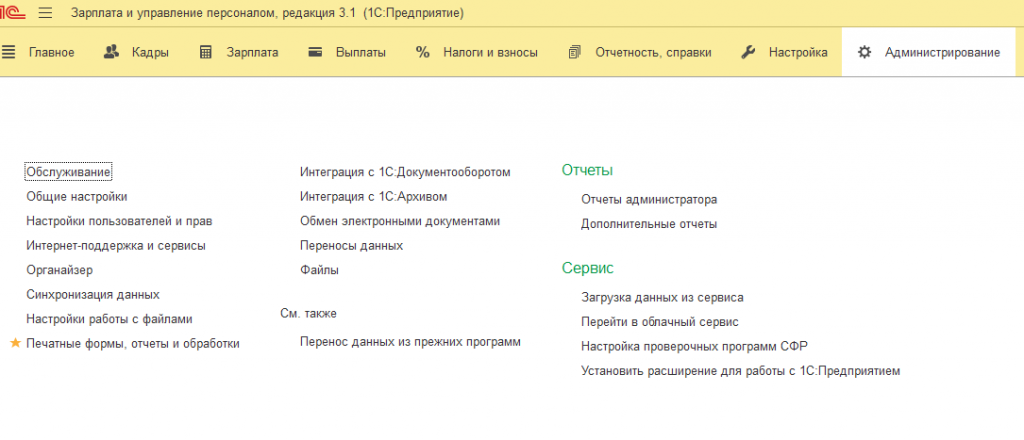Open Общие настройки
The width and height of the screenshot is (1024, 440).
tap(77, 196)
